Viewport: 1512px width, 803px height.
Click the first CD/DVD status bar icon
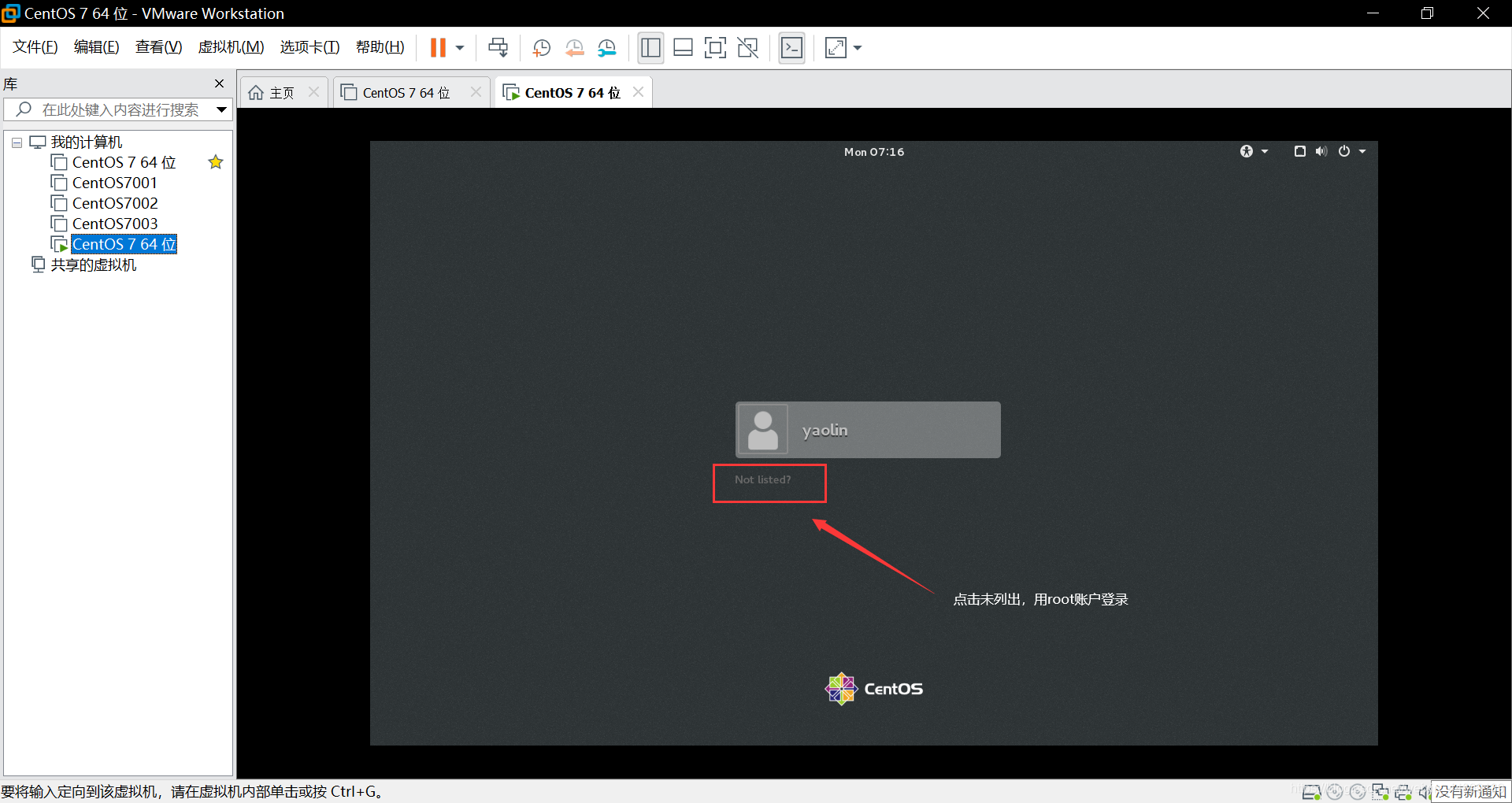(1335, 792)
